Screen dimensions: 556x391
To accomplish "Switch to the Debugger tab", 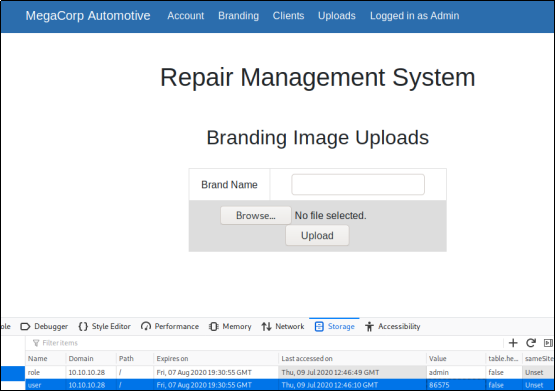I will coord(44,326).
